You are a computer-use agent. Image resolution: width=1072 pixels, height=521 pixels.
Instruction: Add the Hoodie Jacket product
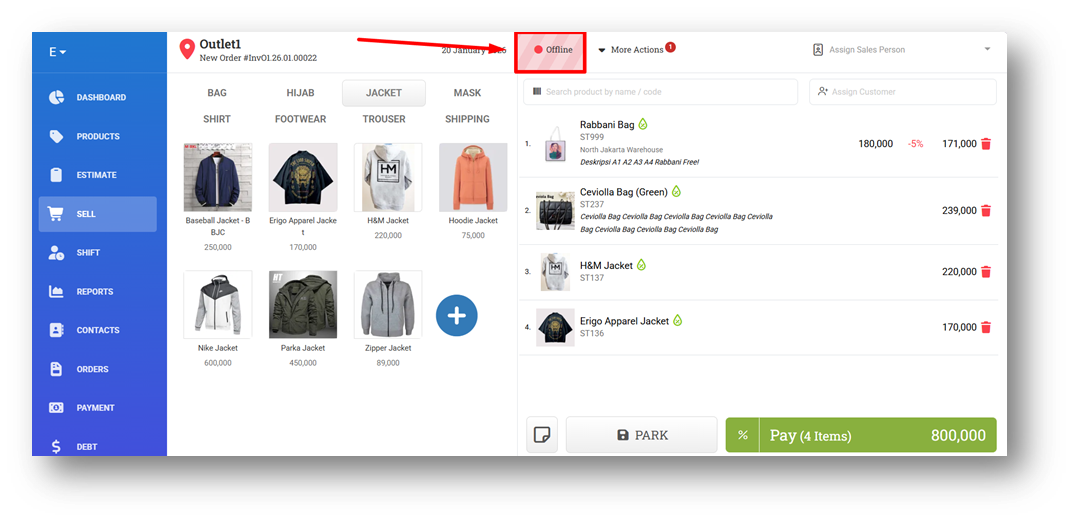point(473,177)
